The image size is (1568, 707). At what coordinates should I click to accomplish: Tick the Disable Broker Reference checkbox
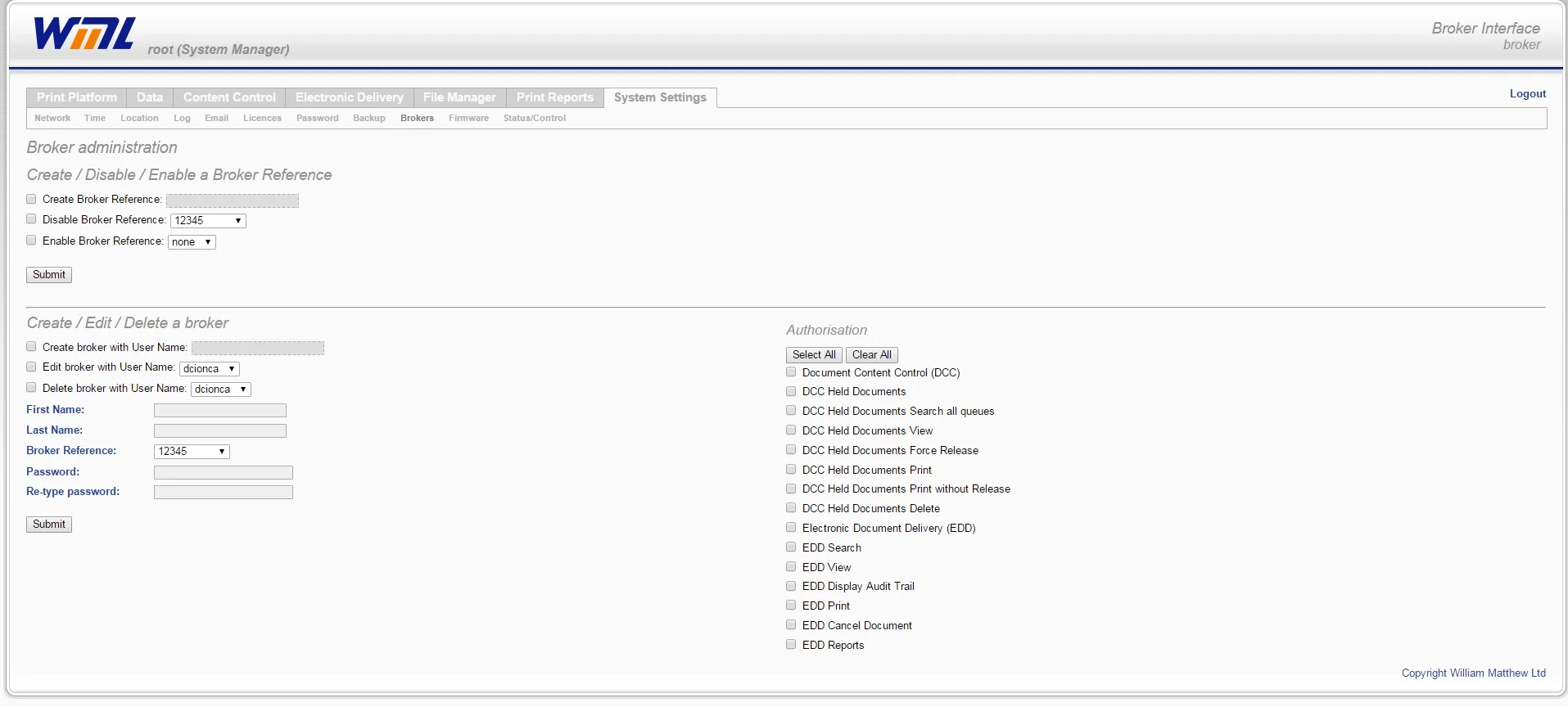click(31, 219)
